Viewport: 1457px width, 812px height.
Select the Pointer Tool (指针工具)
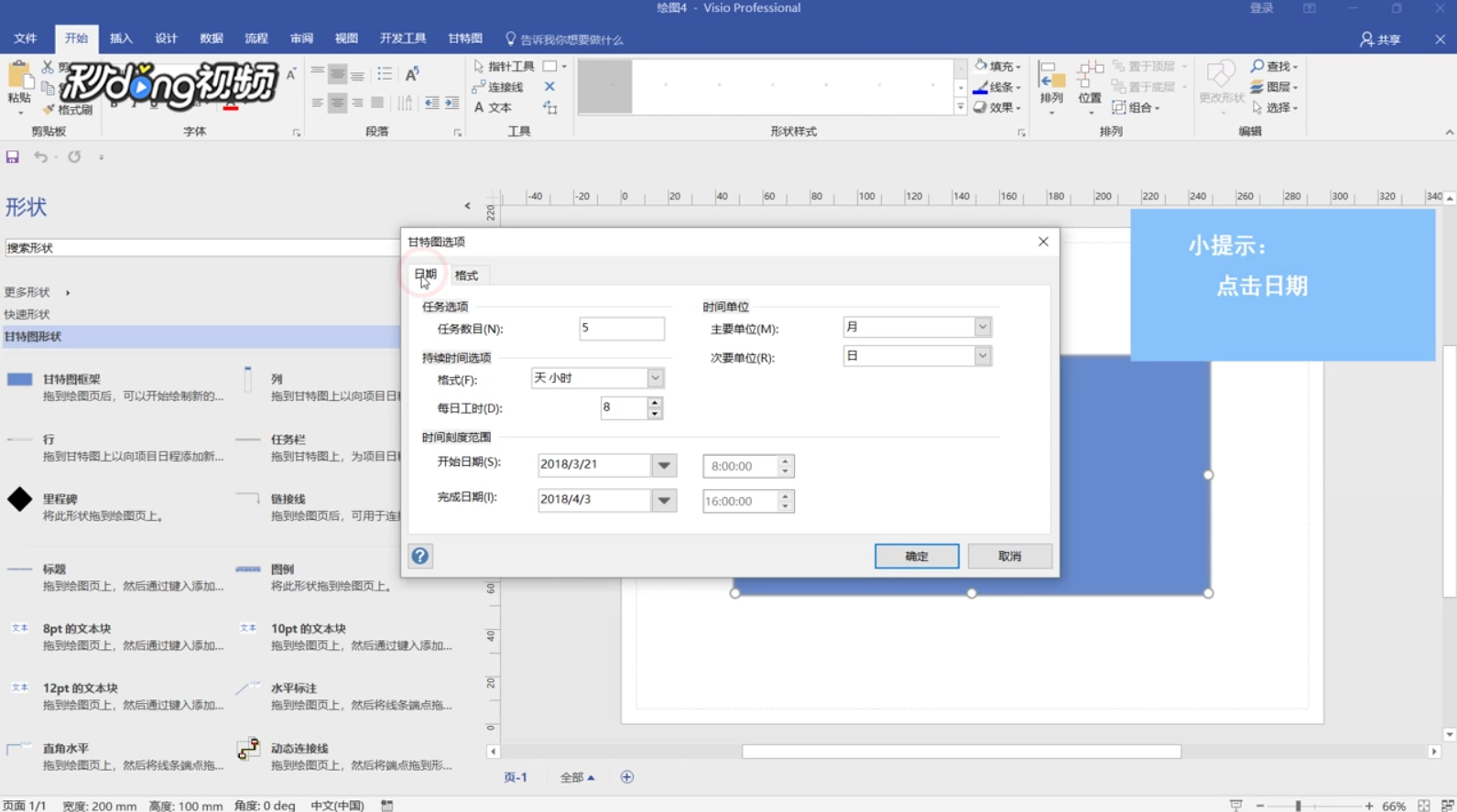click(504, 66)
